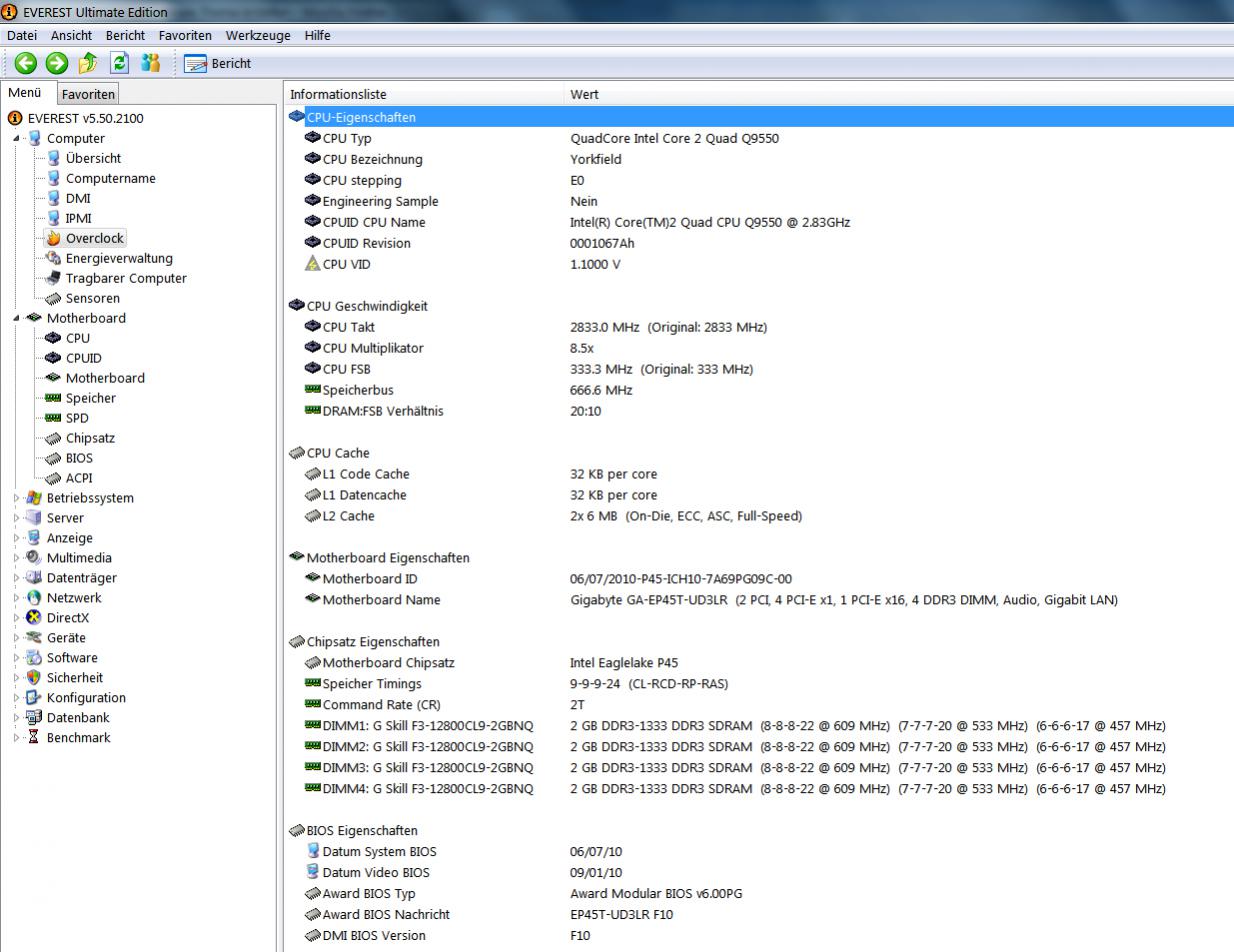Open the Ansicht menu
Screen dimensions: 1234x952
71,35
